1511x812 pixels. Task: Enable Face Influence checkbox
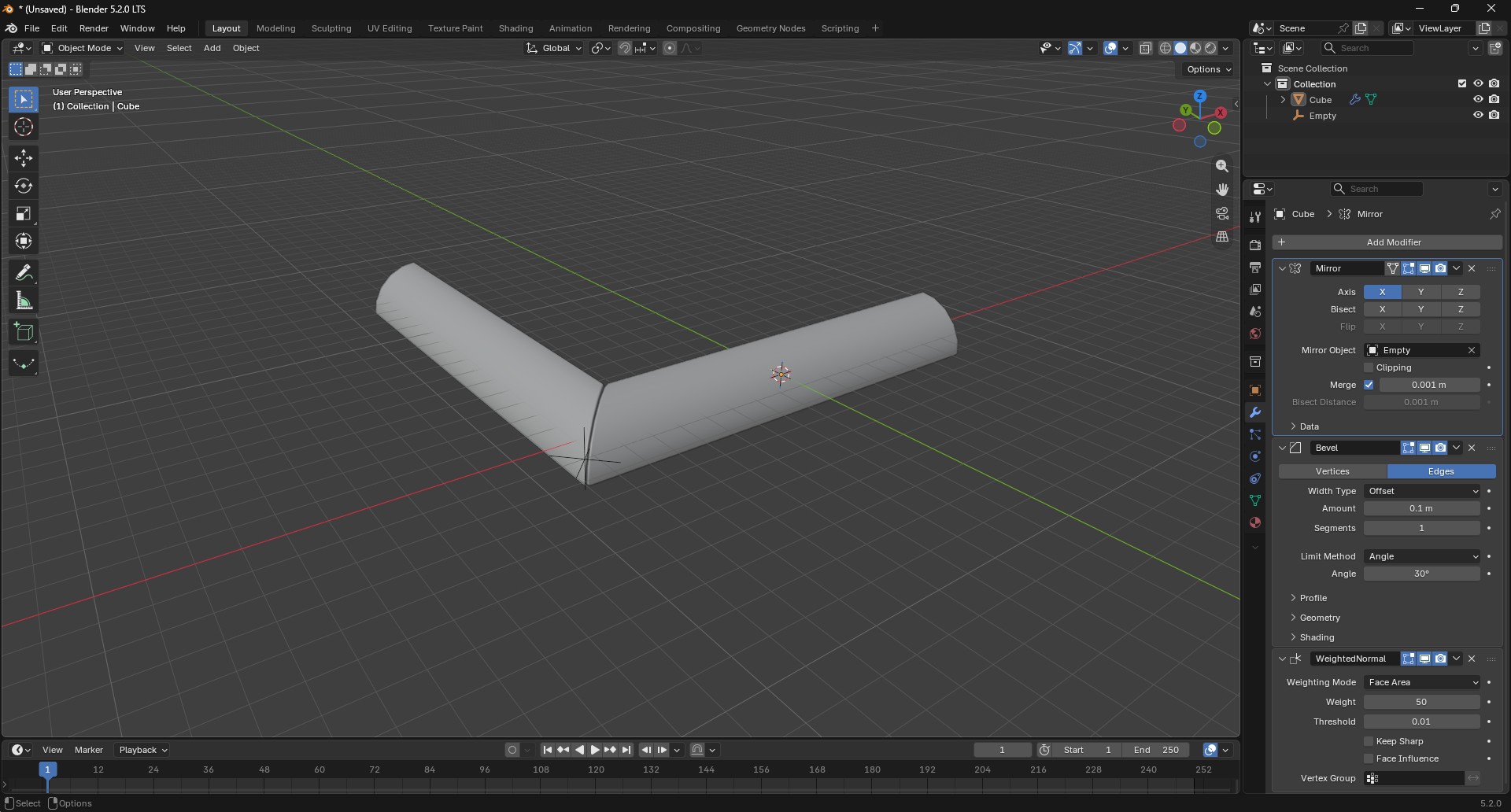[1369, 758]
